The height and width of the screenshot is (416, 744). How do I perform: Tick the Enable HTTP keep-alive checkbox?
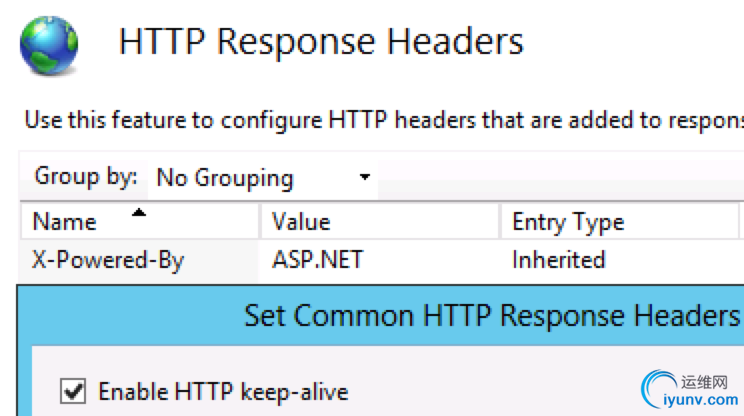[x=73, y=391]
